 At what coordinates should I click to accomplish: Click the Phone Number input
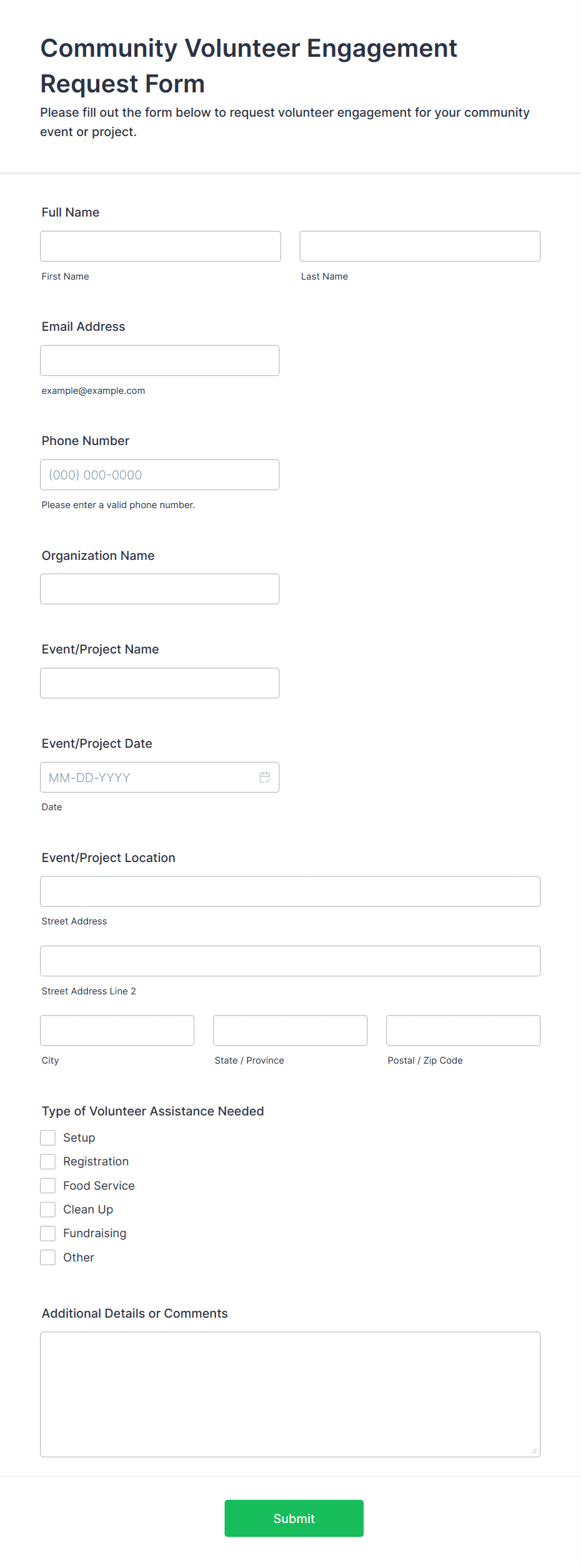click(x=160, y=474)
